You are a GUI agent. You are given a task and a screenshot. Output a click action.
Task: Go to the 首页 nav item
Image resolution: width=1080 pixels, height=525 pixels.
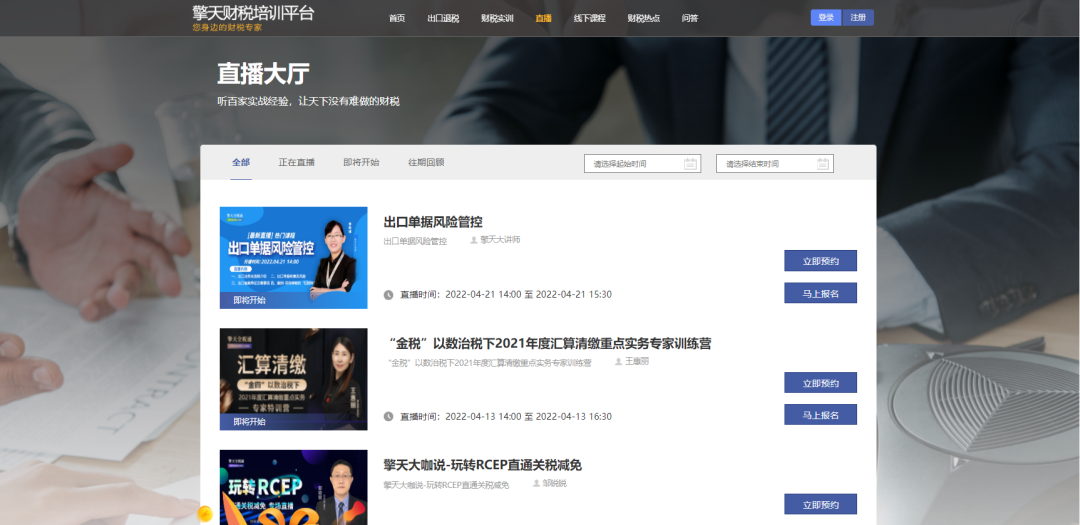(x=397, y=18)
